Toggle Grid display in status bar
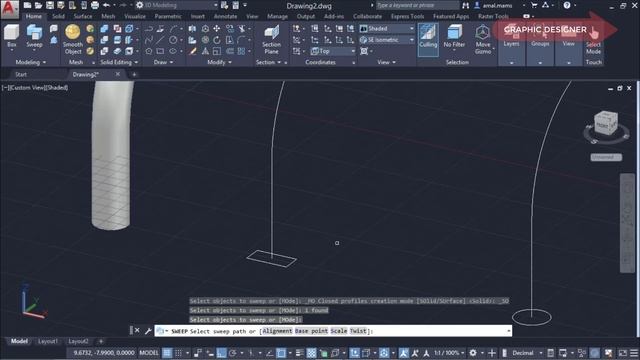The width and height of the screenshot is (640, 360). pos(167,353)
